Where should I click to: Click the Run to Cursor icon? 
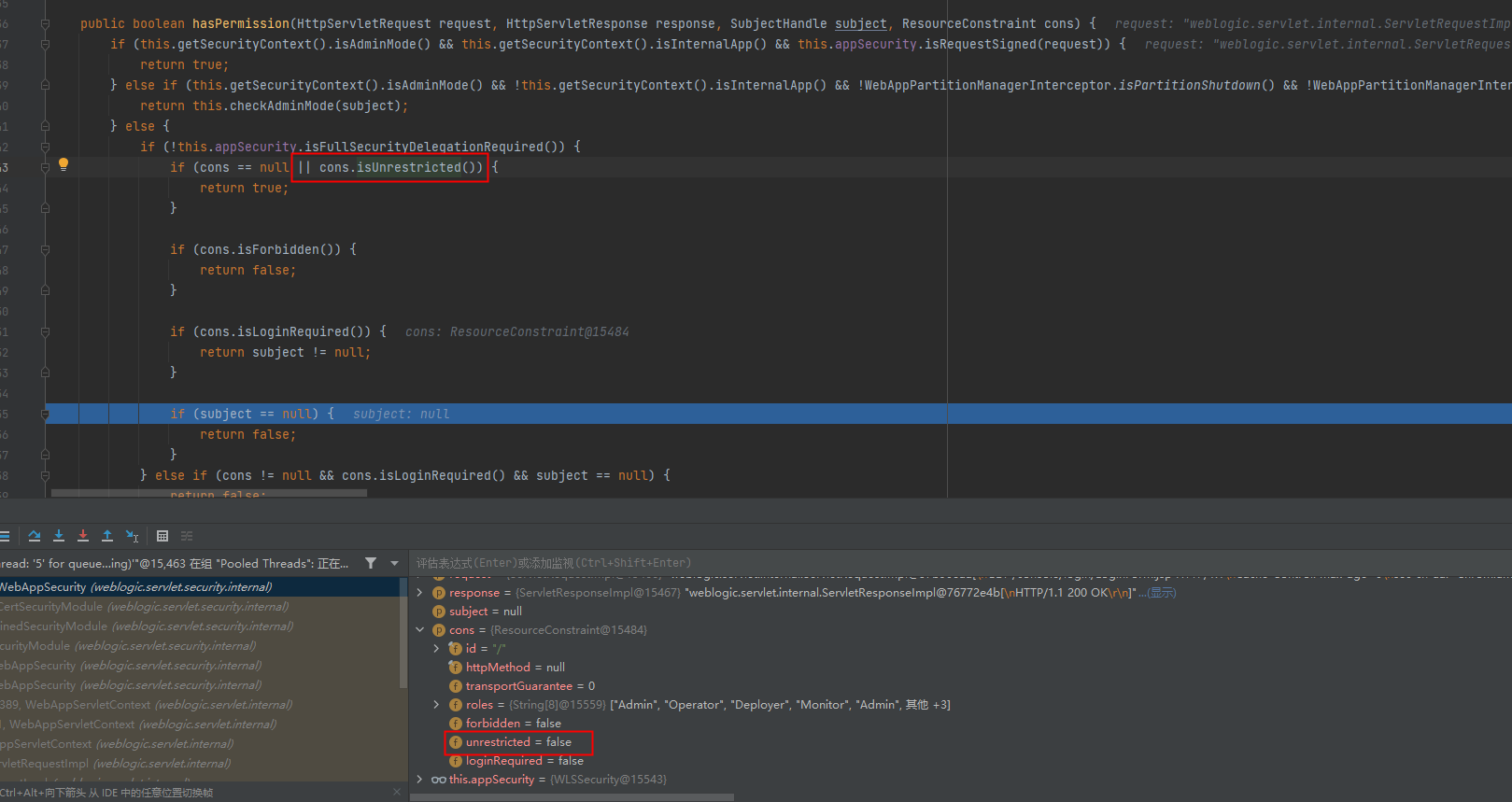132,536
